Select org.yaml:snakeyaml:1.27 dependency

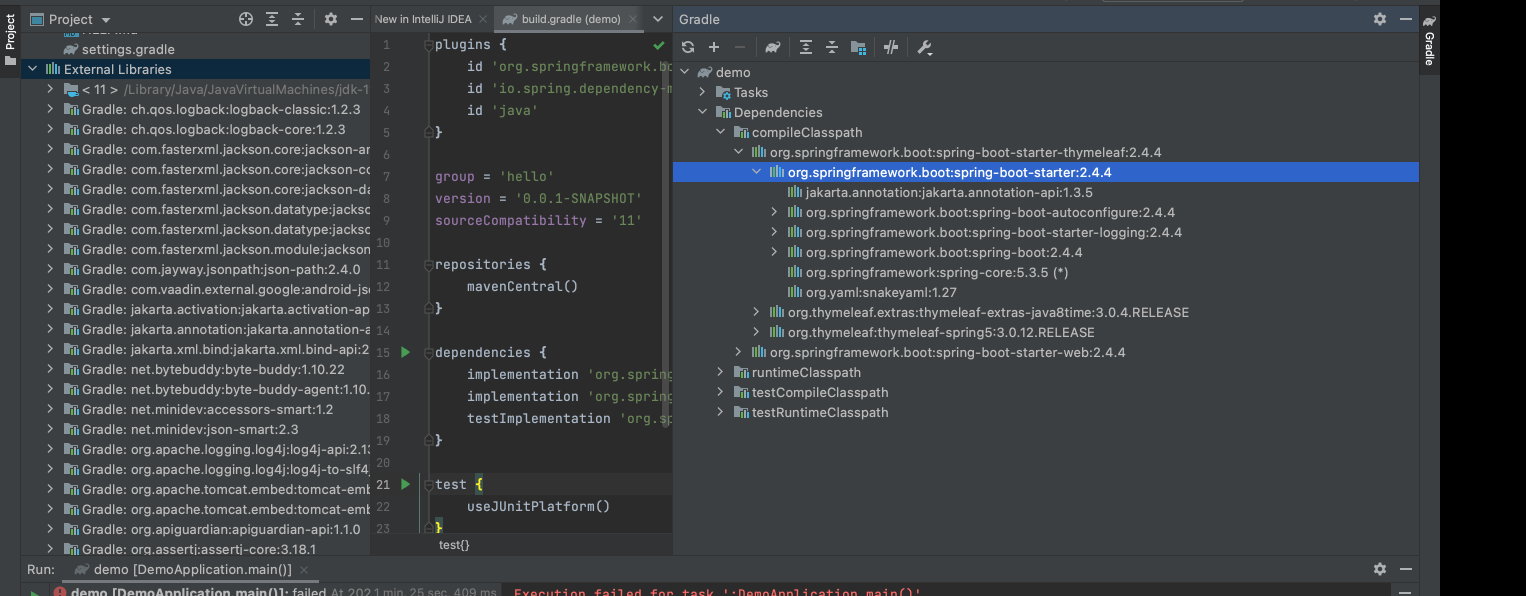tap(881, 292)
